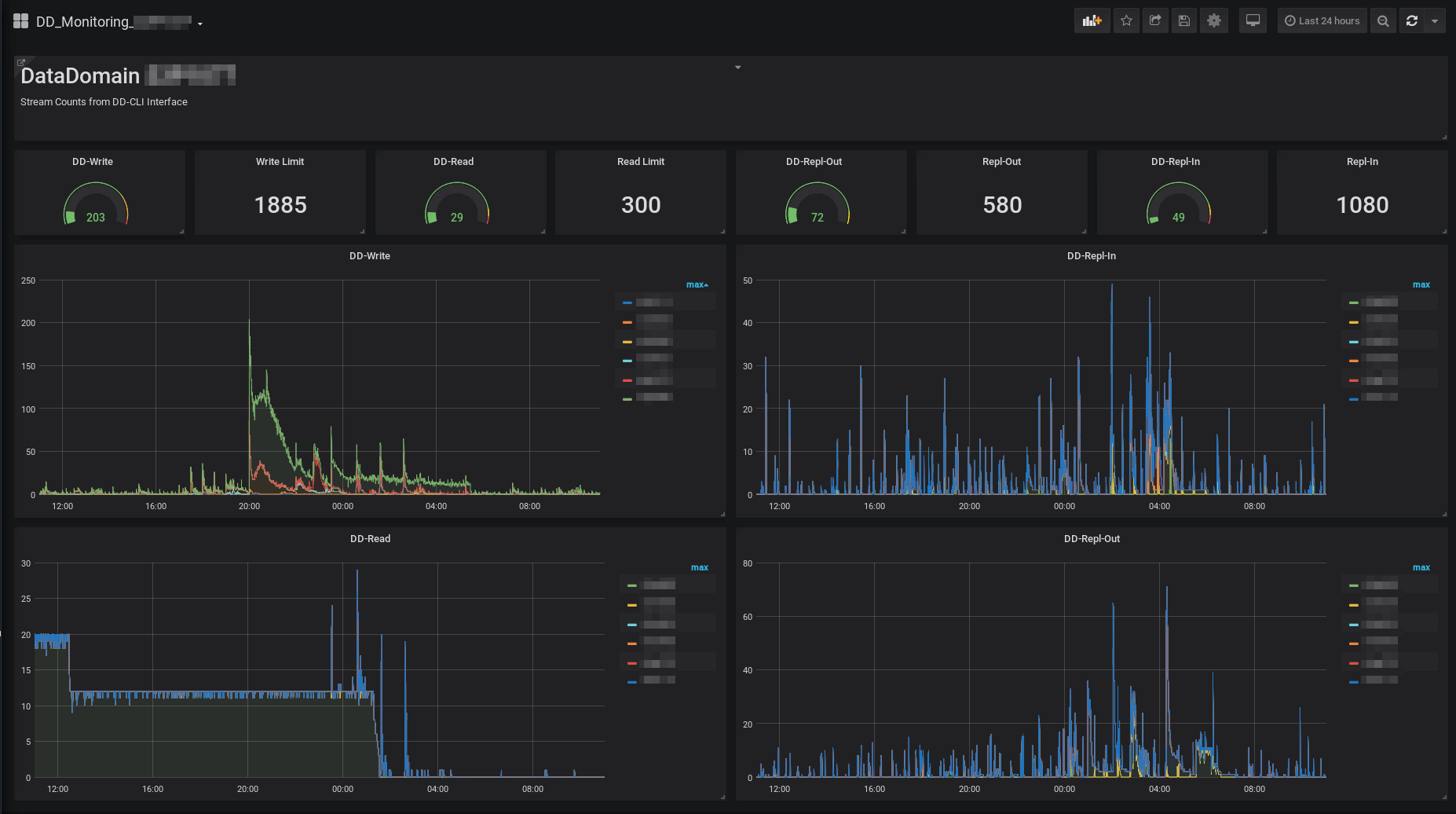Click 'Stream Counts from DD-CLI Interface' text
Viewport: 1456px width, 814px height.
(104, 102)
